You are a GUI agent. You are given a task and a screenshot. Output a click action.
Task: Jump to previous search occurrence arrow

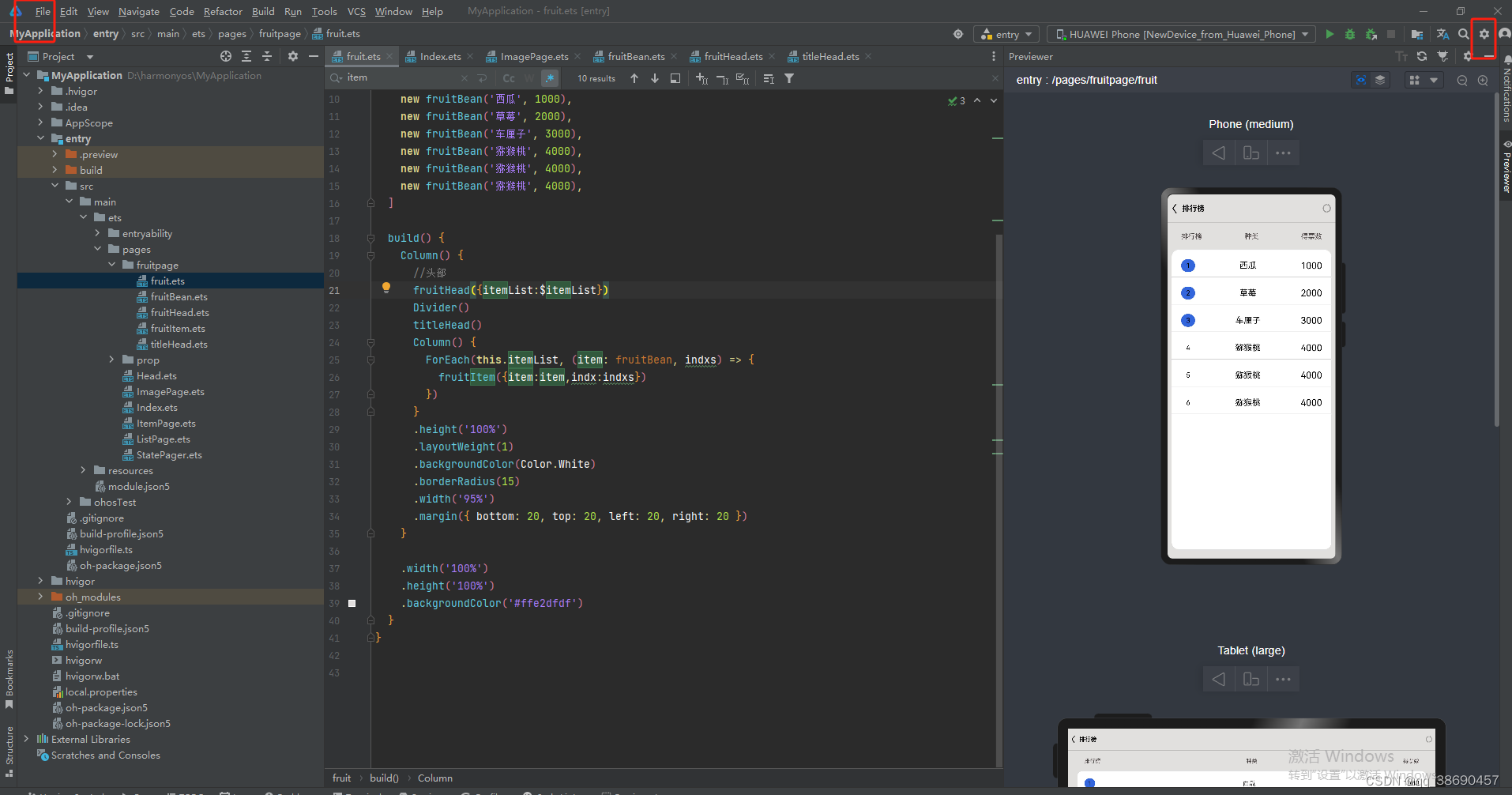[634, 78]
